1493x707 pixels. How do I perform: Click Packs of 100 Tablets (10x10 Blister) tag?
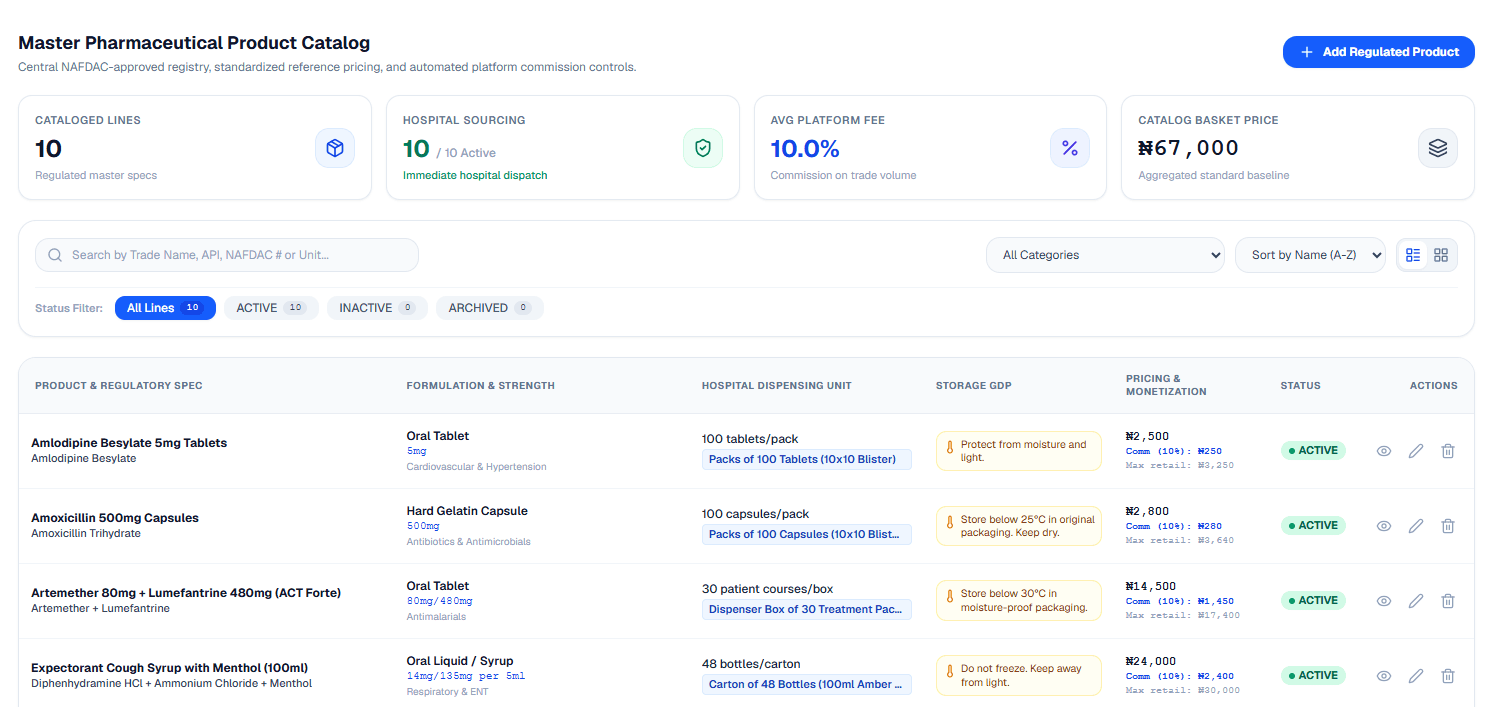[x=807, y=460]
